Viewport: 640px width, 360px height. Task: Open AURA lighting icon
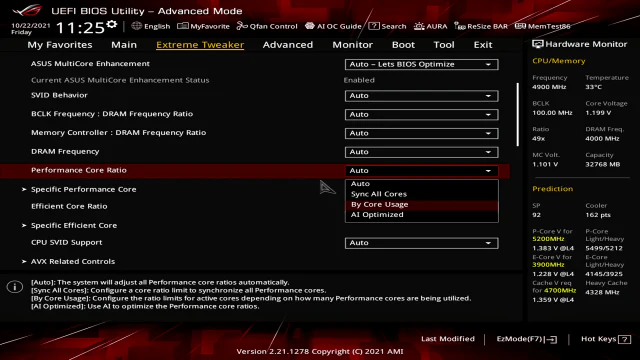click(419, 26)
